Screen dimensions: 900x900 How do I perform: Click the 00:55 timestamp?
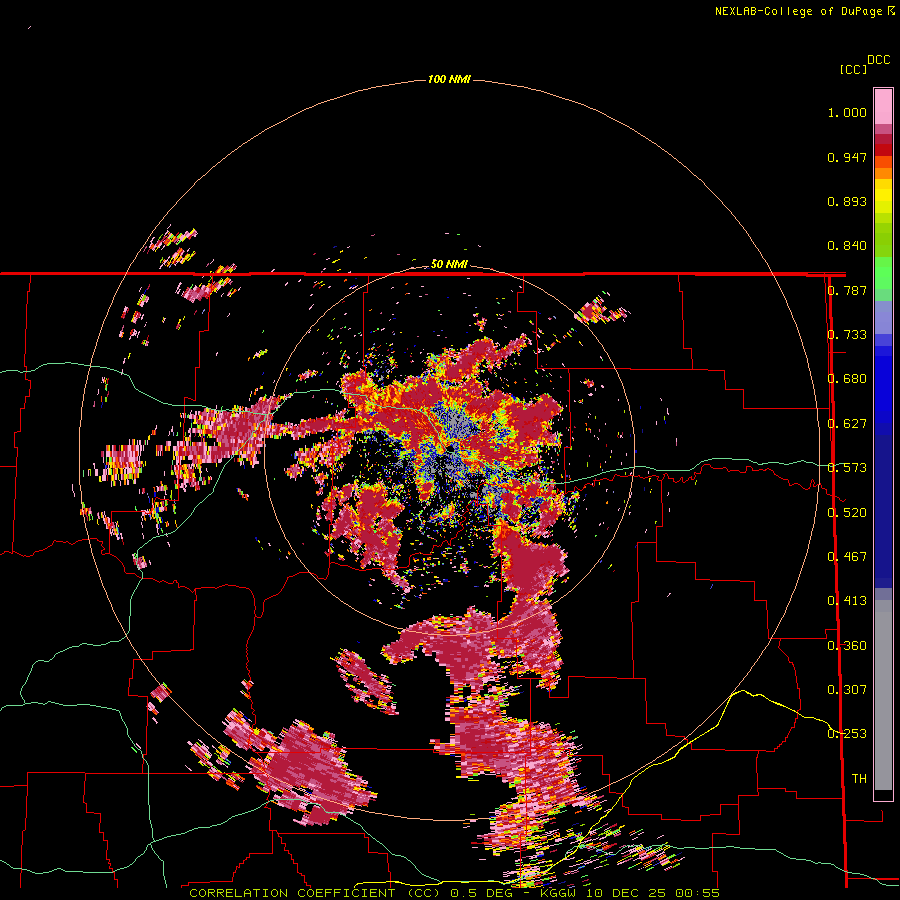coord(697,893)
